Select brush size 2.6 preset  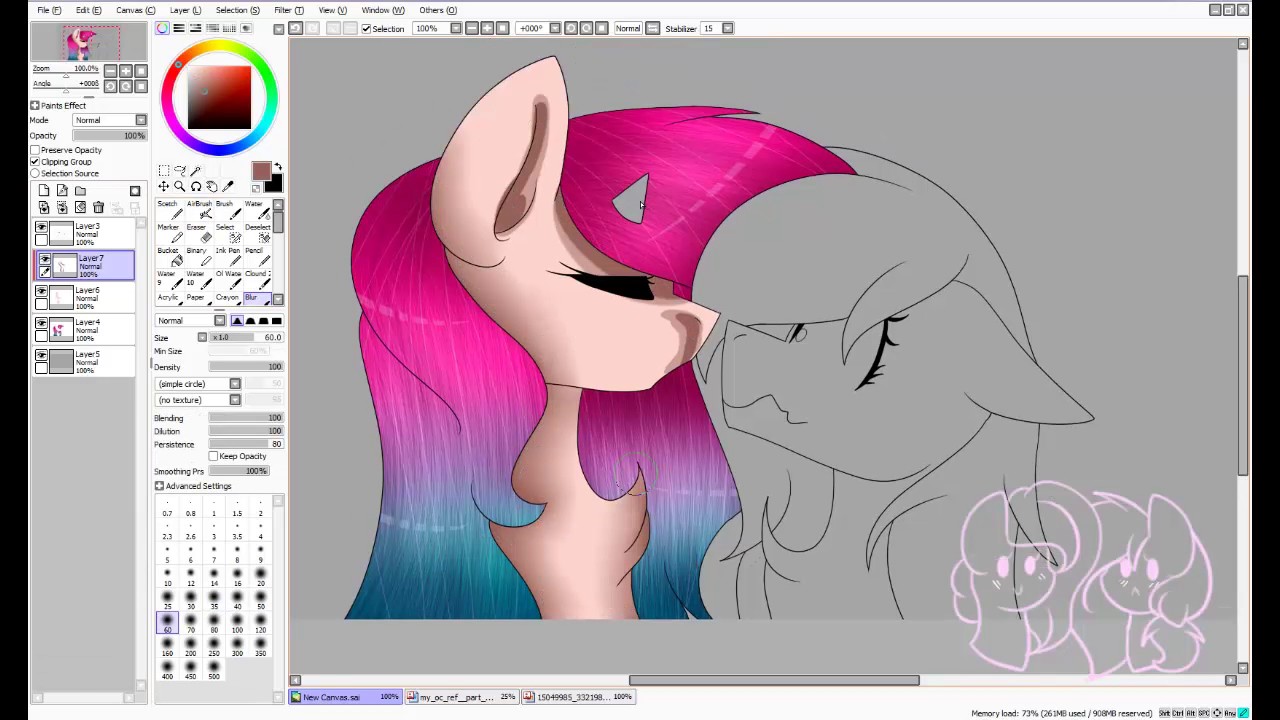tap(190, 531)
